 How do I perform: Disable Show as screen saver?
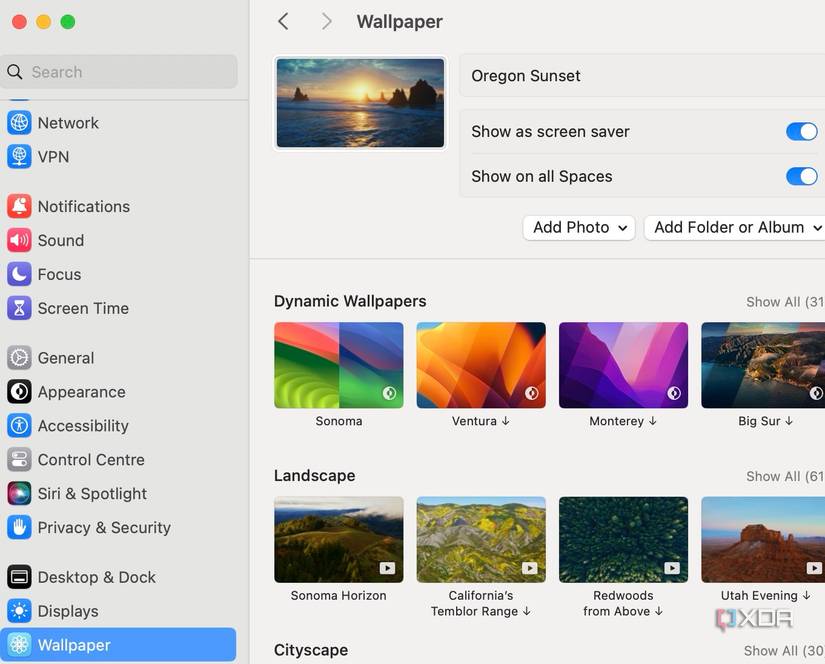pos(802,131)
